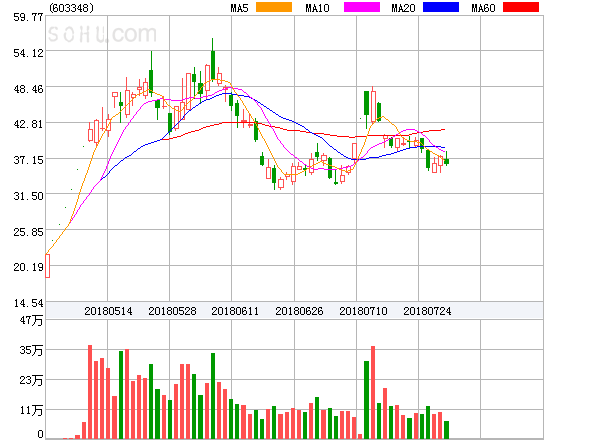
Task: Click the tallest green candlestick peaking near 56
Action: pyautogui.click(x=213, y=61)
